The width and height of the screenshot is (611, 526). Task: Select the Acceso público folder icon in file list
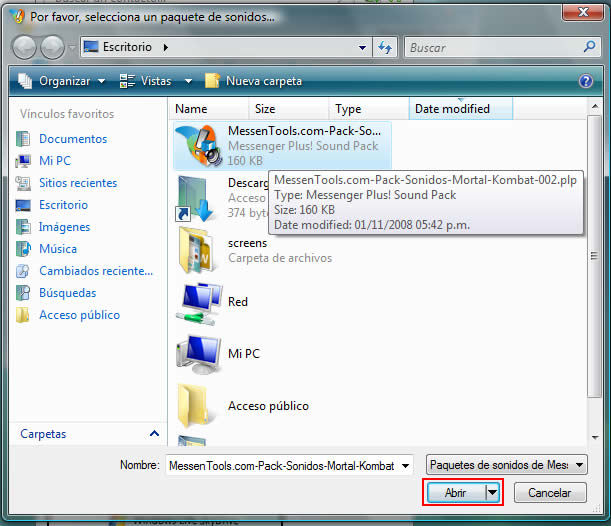coord(194,406)
